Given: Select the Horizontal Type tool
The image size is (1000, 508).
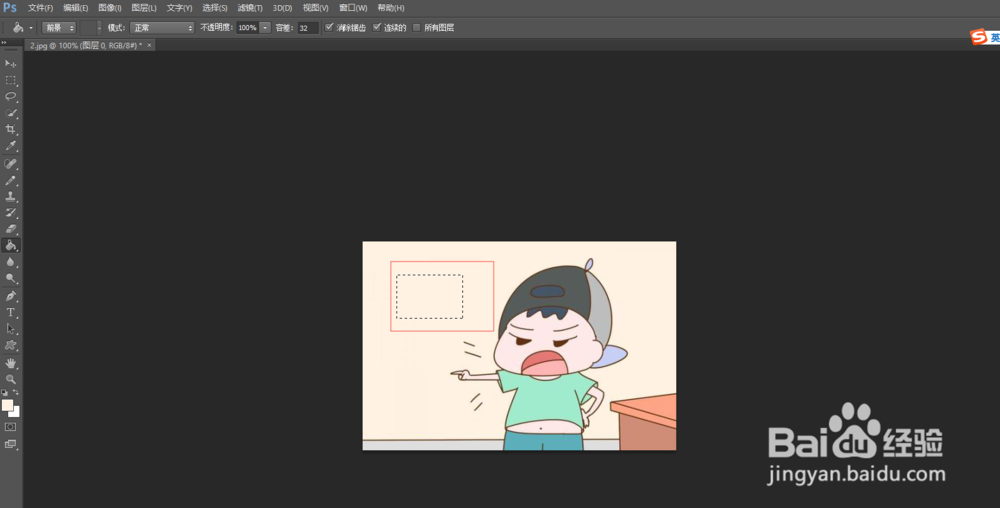Looking at the screenshot, I should point(11,312).
